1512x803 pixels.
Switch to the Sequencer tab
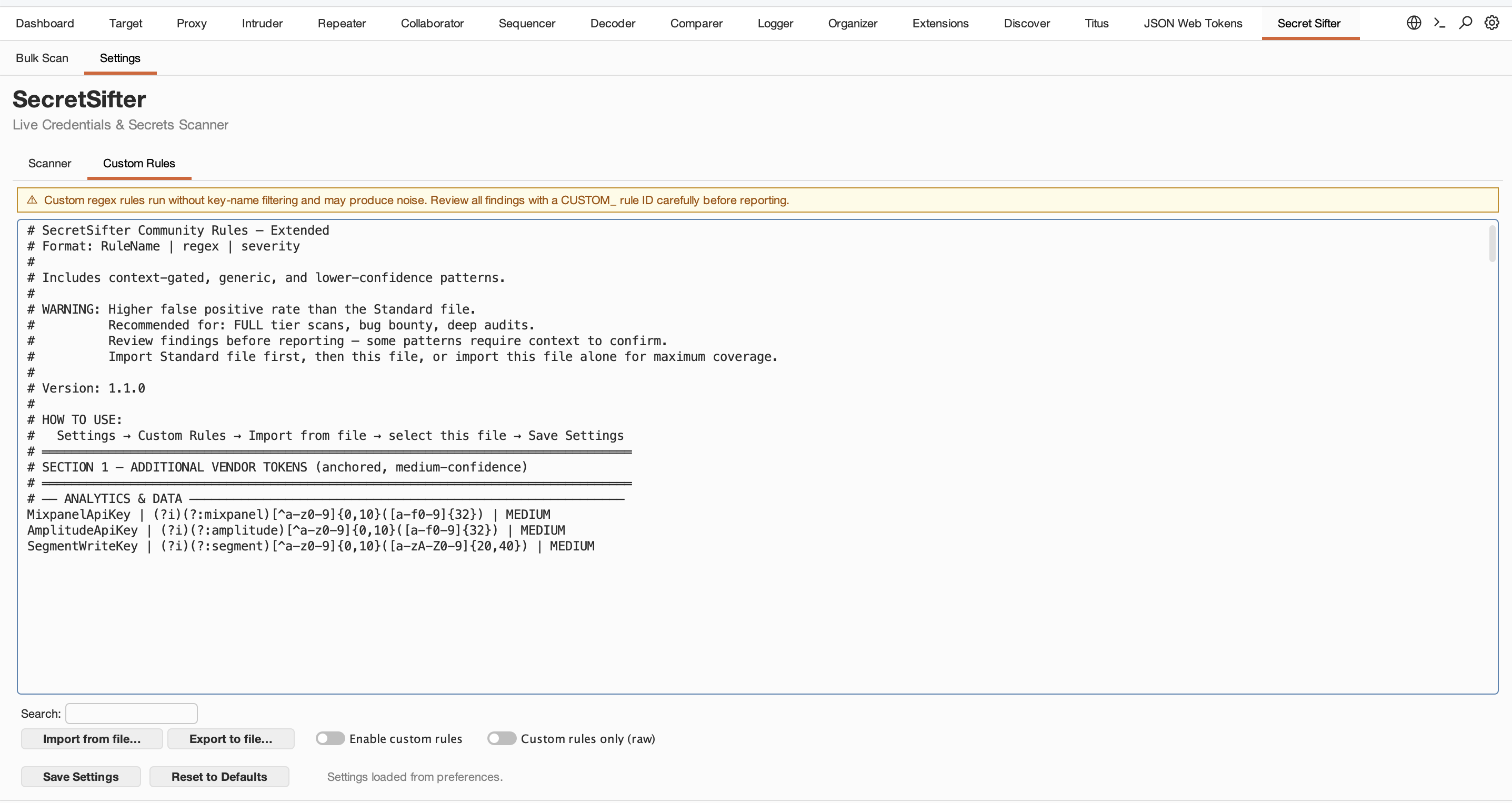click(x=527, y=23)
